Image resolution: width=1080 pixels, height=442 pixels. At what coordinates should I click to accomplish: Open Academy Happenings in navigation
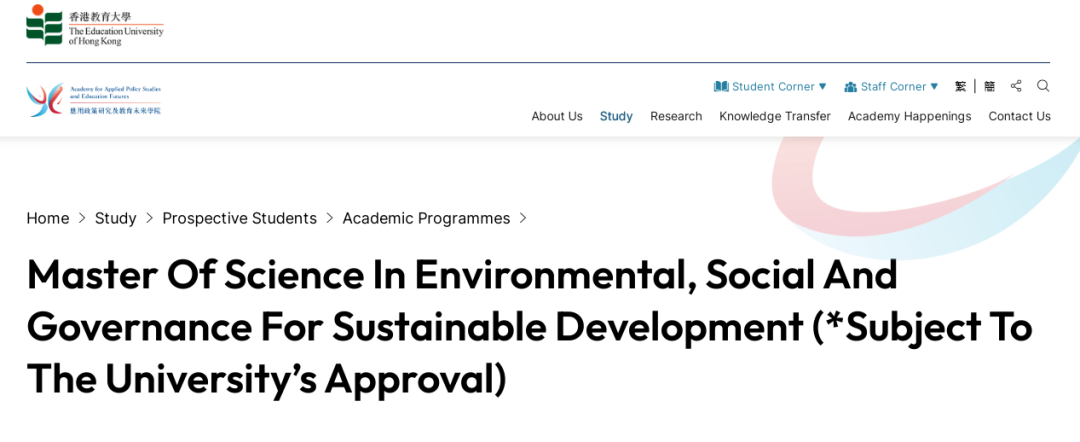point(909,116)
